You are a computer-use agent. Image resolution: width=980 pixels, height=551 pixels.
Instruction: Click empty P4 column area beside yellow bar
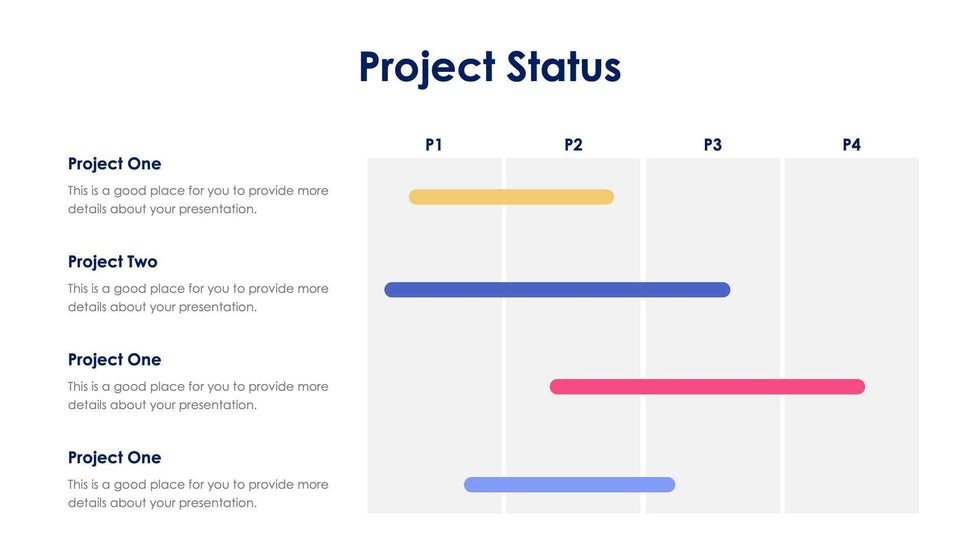click(851, 197)
